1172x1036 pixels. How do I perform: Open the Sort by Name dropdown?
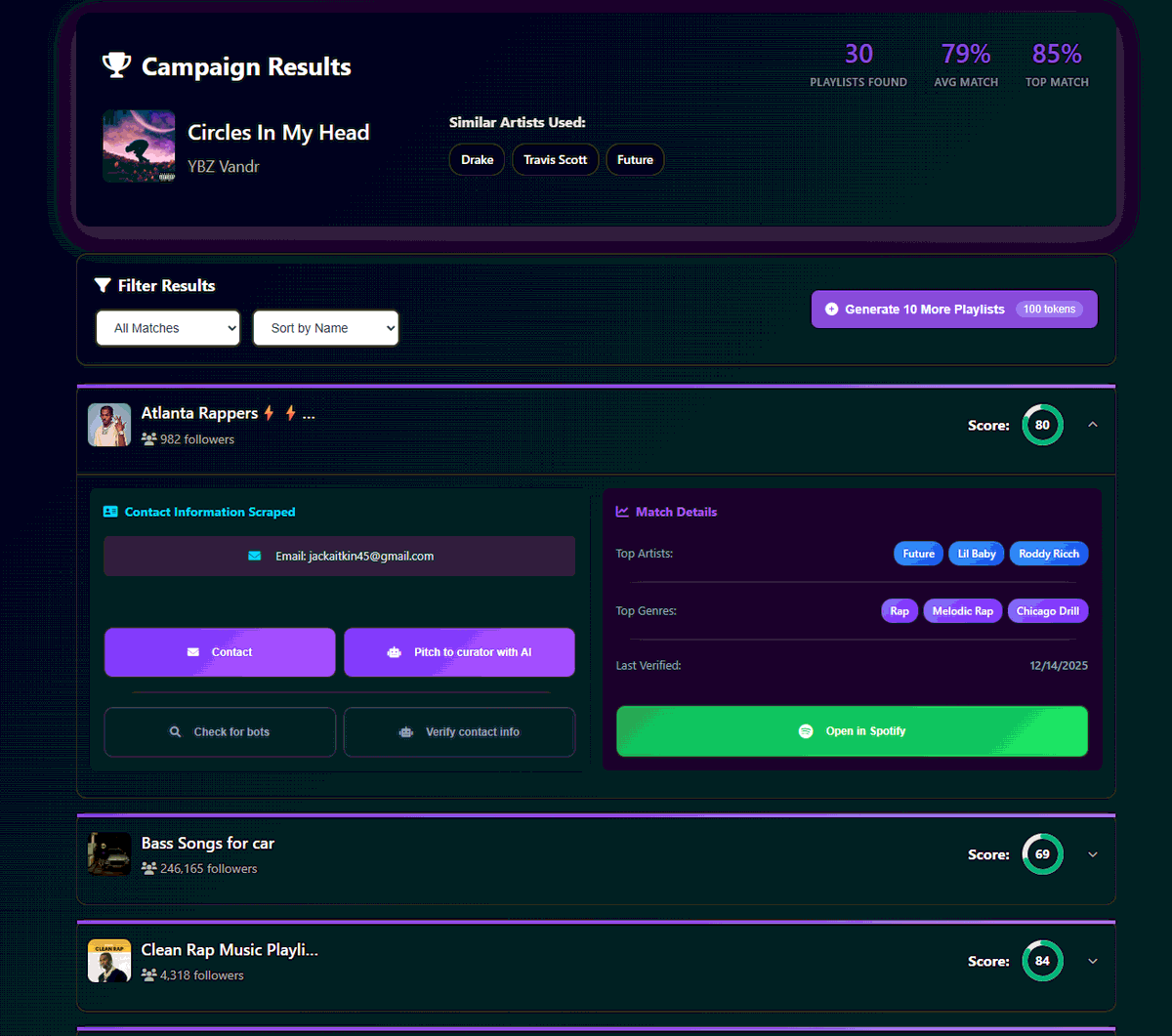click(x=326, y=328)
